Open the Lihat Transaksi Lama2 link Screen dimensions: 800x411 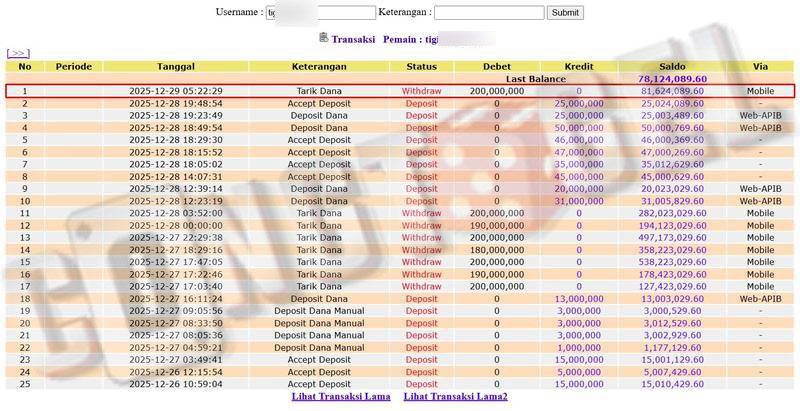point(455,397)
